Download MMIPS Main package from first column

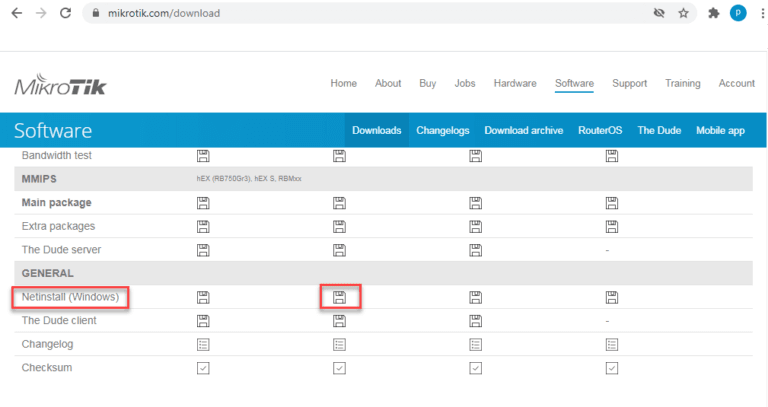pyautogui.click(x=203, y=202)
